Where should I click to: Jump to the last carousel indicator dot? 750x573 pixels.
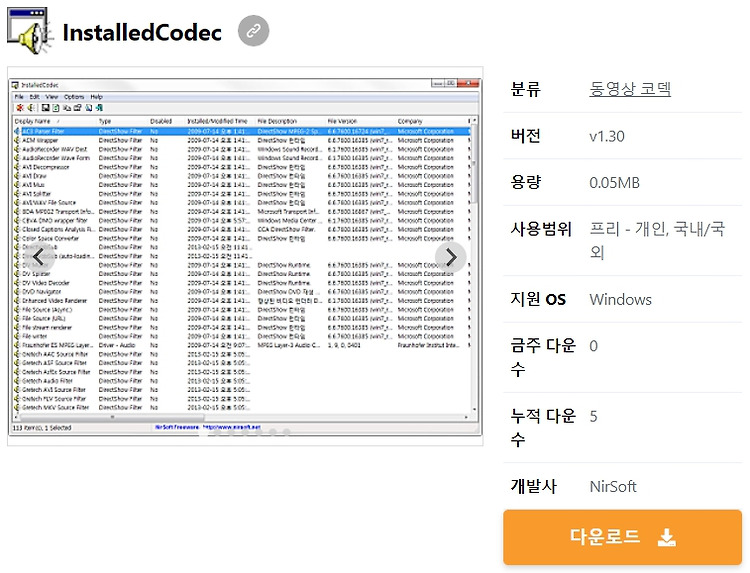[x=287, y=432]
